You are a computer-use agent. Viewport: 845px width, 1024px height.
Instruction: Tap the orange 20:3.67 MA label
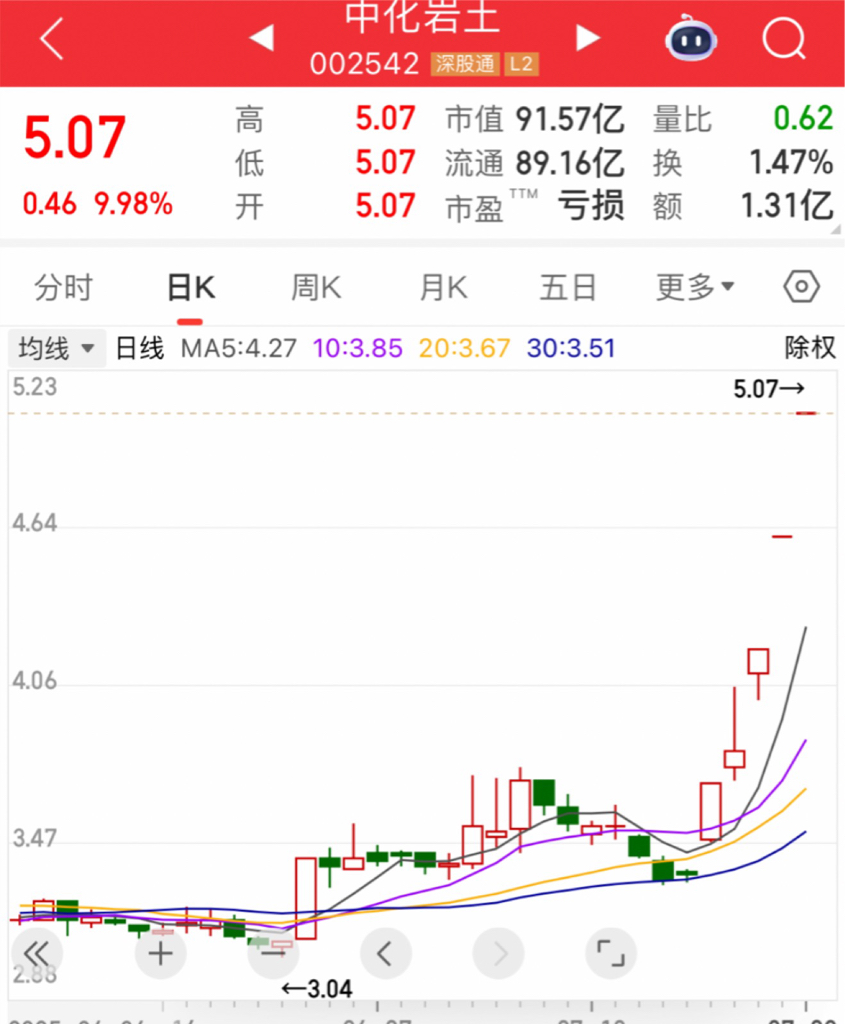[x=464, y=348]
